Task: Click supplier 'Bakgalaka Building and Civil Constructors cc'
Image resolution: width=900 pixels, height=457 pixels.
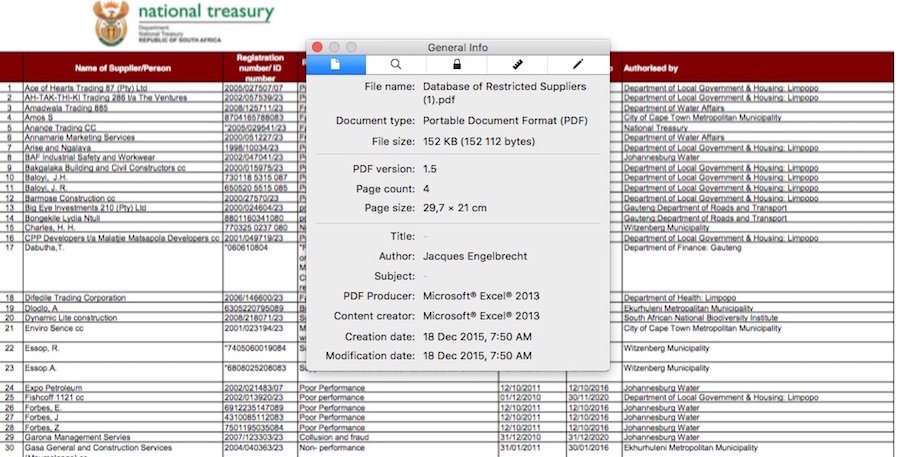Action: 105,168
